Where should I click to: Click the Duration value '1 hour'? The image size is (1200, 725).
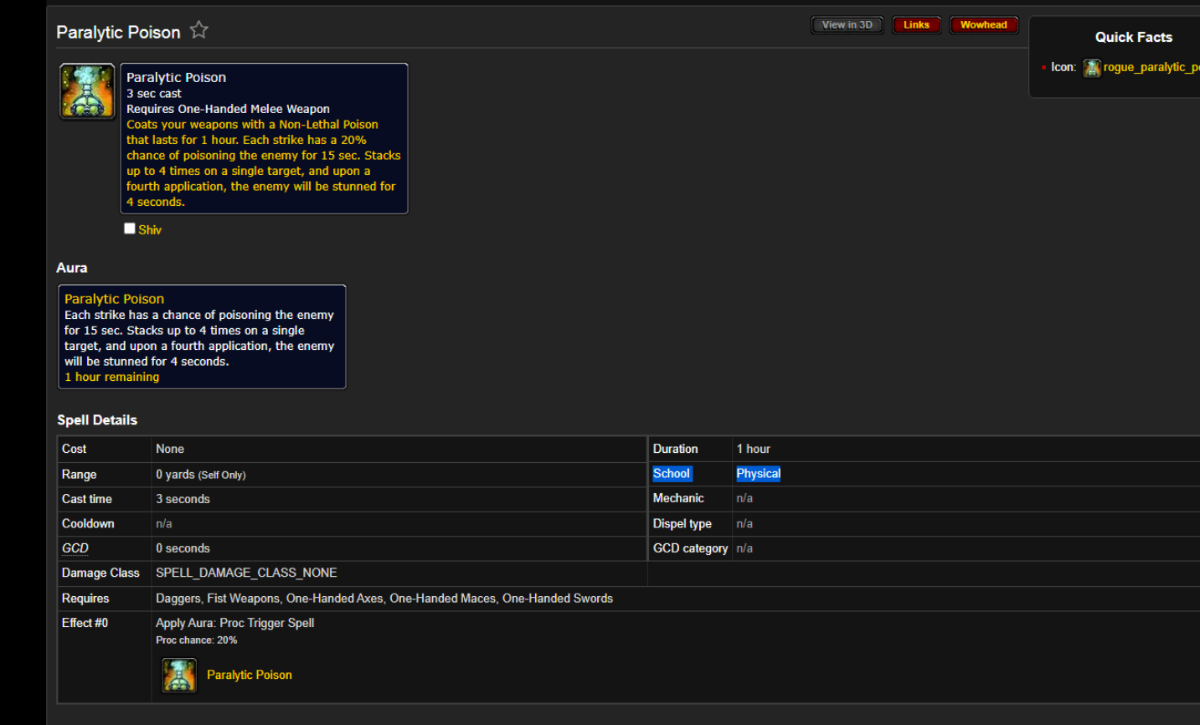click(753, 449)
